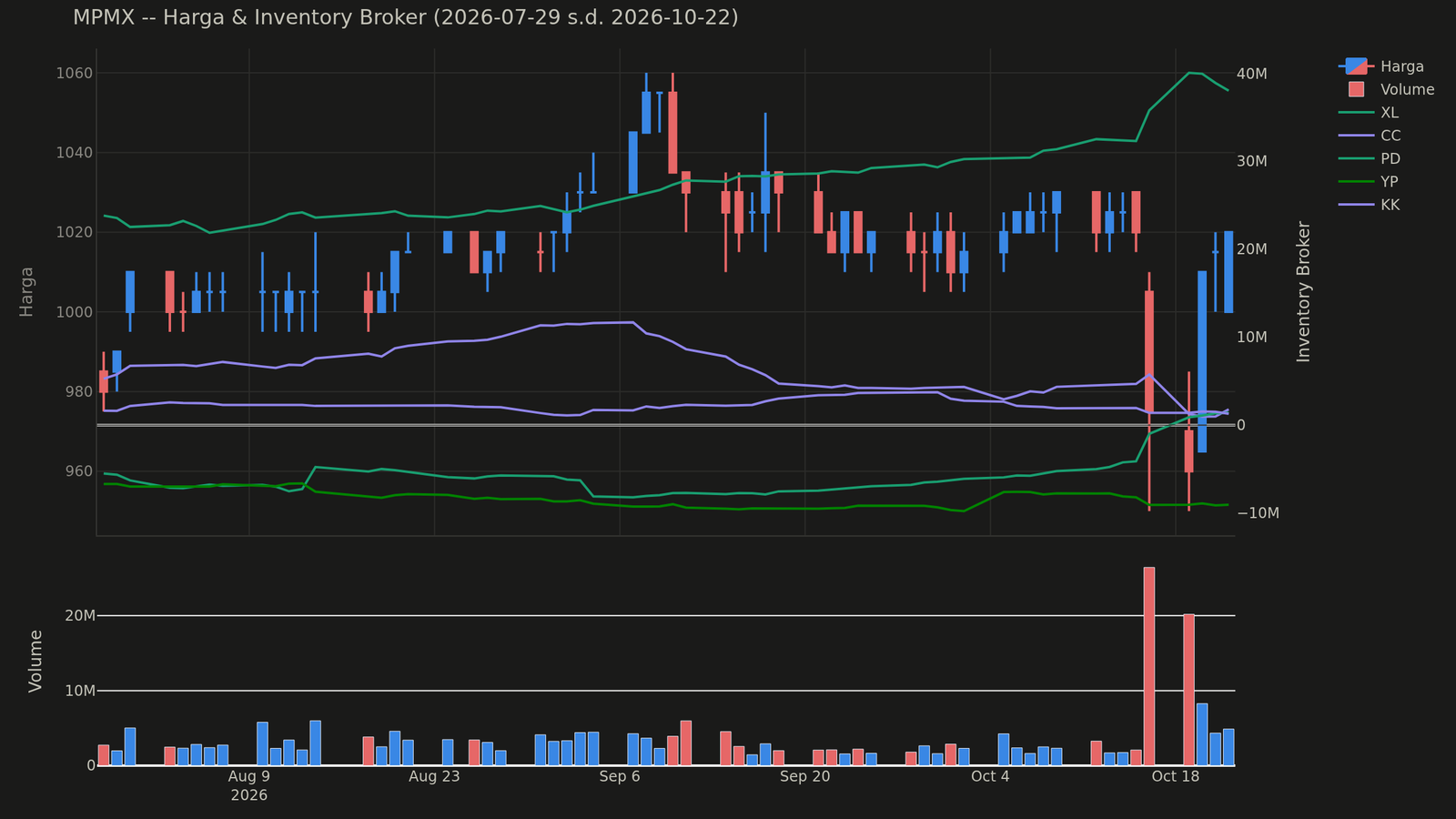1456x819 pixels.
Task: Click the Volume axis title
Action: 35,661
